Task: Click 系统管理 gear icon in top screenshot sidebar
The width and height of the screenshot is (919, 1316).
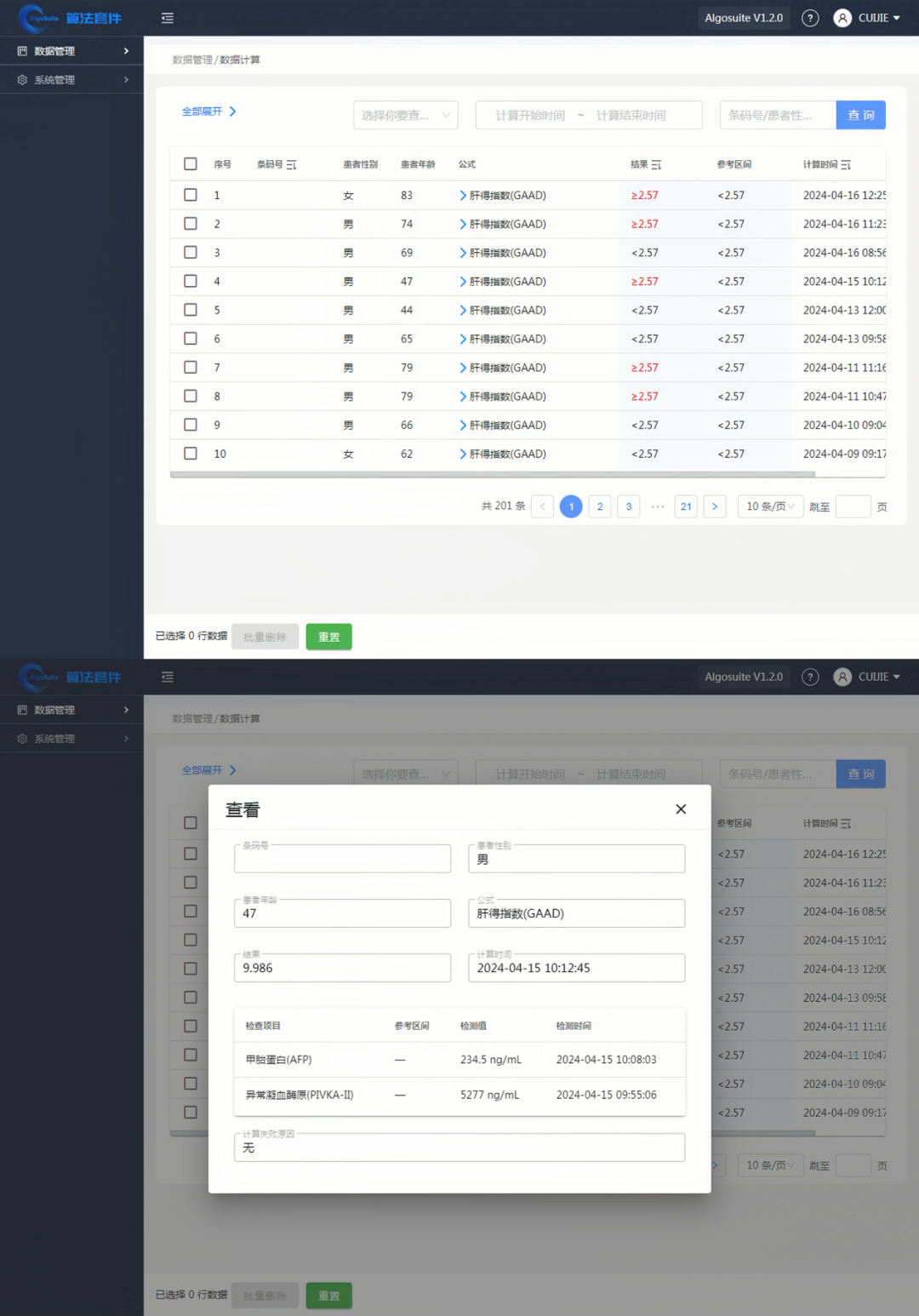Action: click(22, 80)
